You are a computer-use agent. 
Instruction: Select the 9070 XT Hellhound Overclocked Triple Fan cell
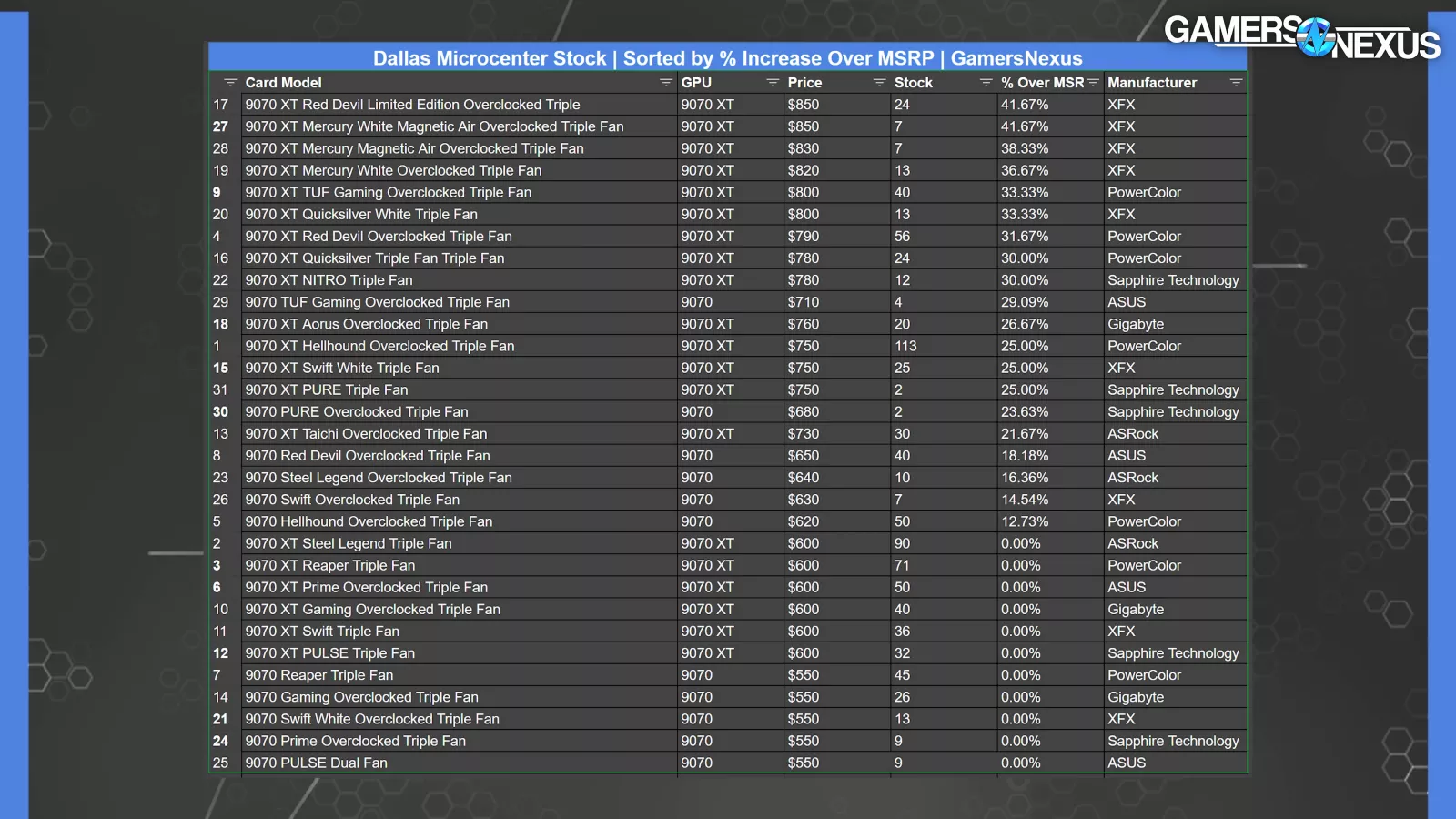click(379, 346)
